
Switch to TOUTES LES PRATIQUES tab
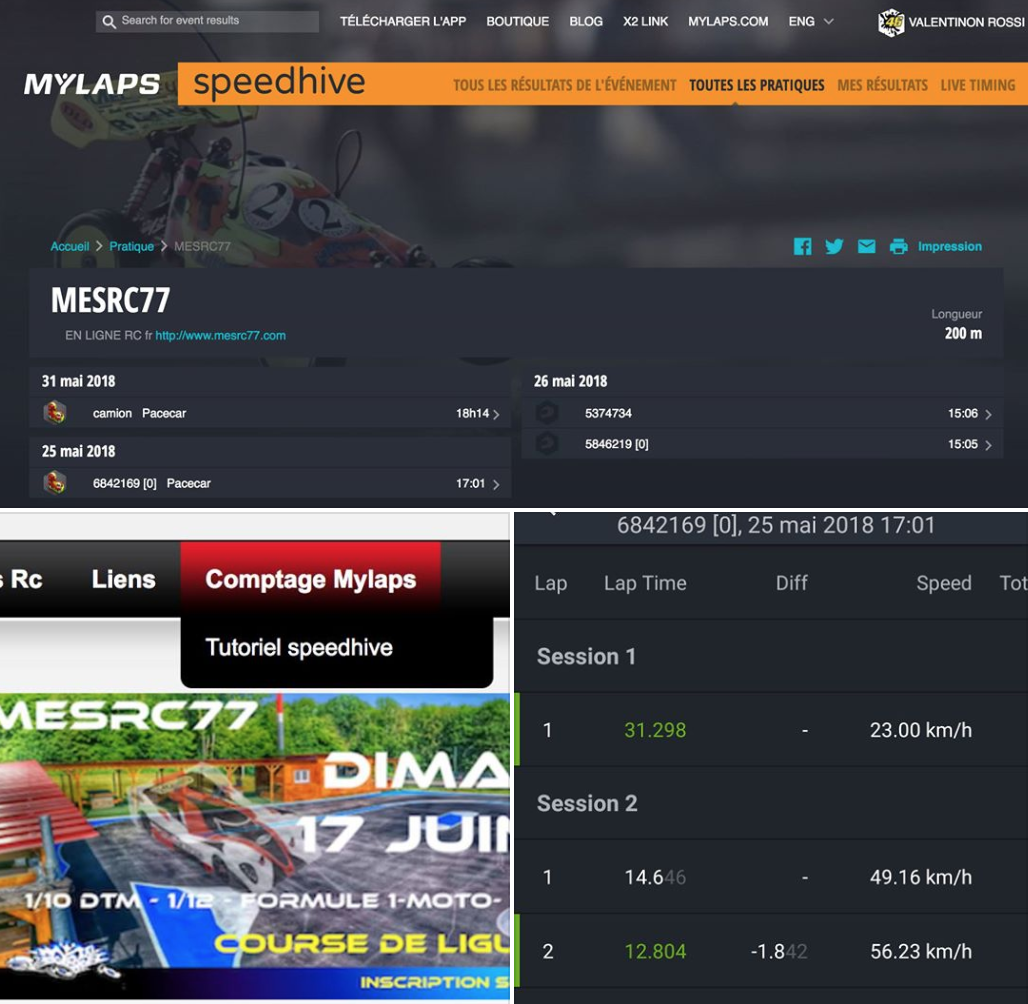[x=757, y=85]
